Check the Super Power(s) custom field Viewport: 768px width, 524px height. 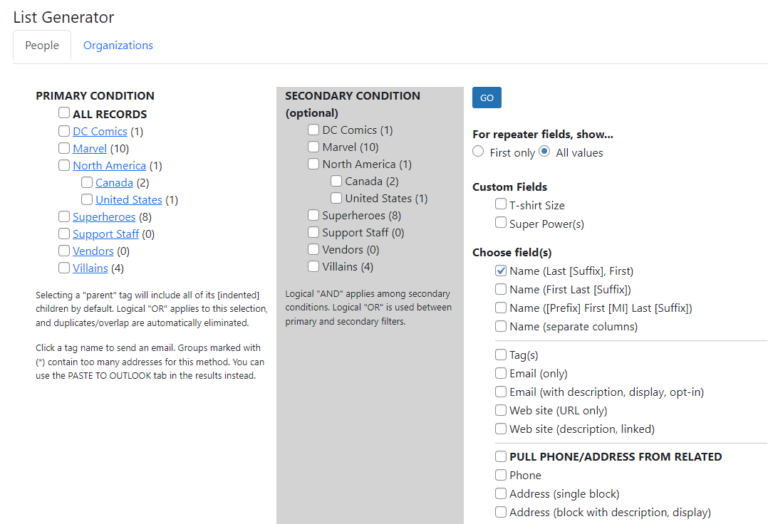[x=501, y=223]
